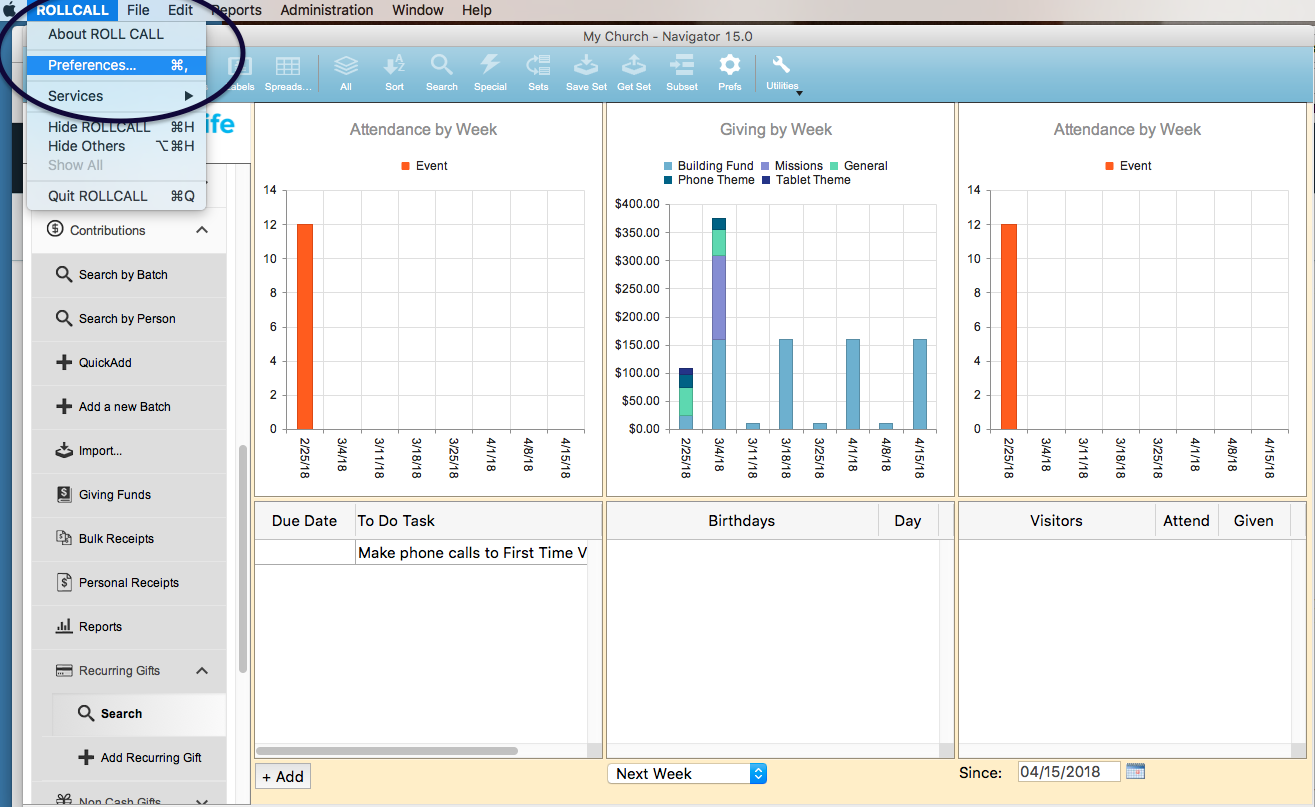This screenshot has width=1315, height=807.
Task: Click the Subset toolbar icon
Action: 682,66
